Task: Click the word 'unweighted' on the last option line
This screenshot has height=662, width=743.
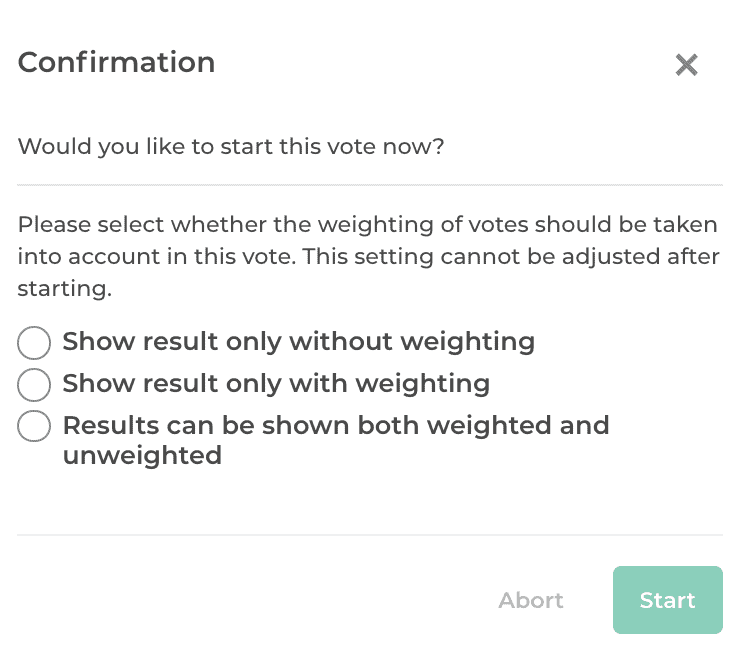Action: point(142,456)
